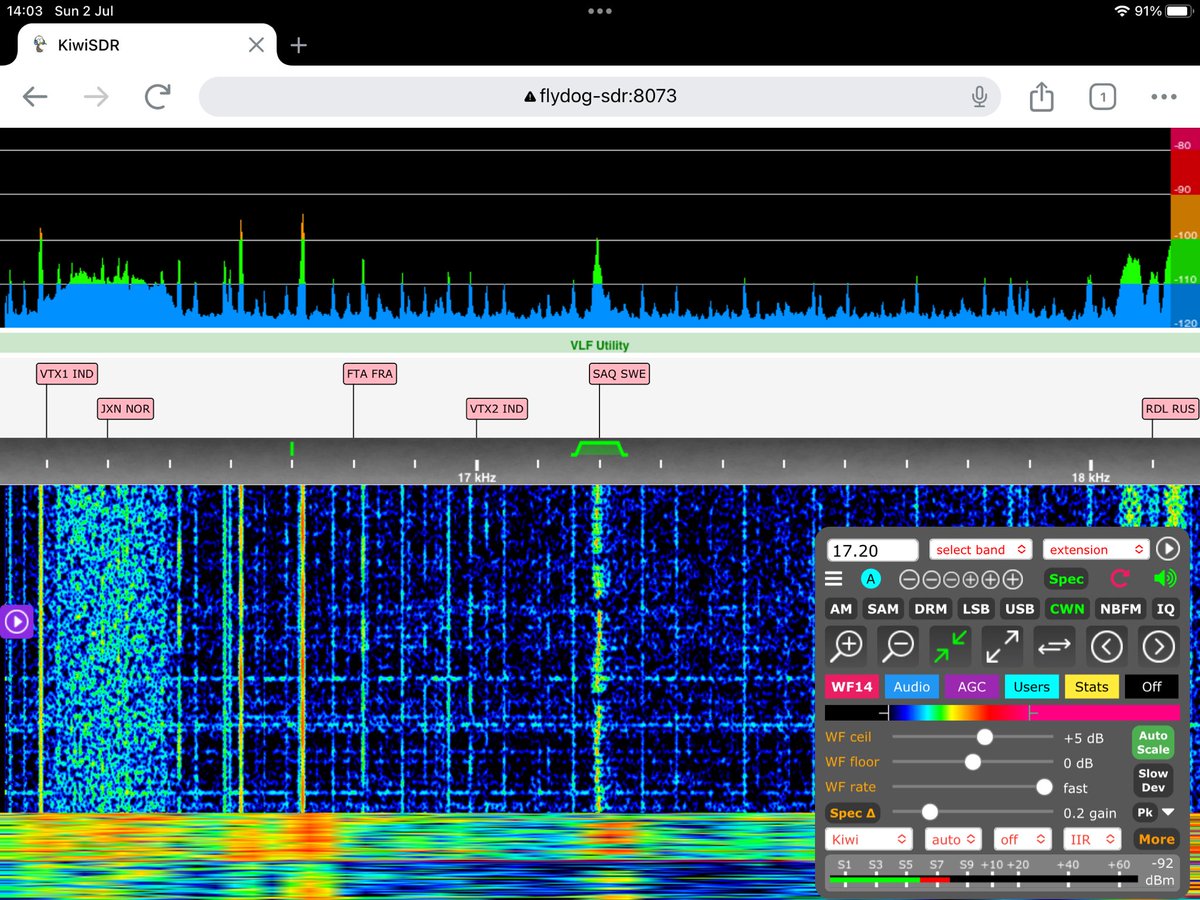Click the play button beside extension dropdown
The height and width of the screenshot is (900, 1200).
1167,549
